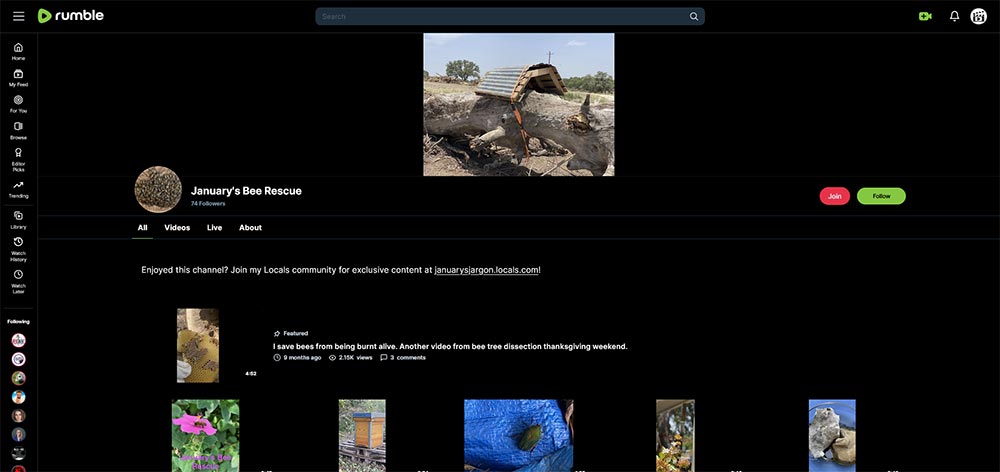Open first followed channel avatar
The image size is (1000, 472).
tap(18, 340)
